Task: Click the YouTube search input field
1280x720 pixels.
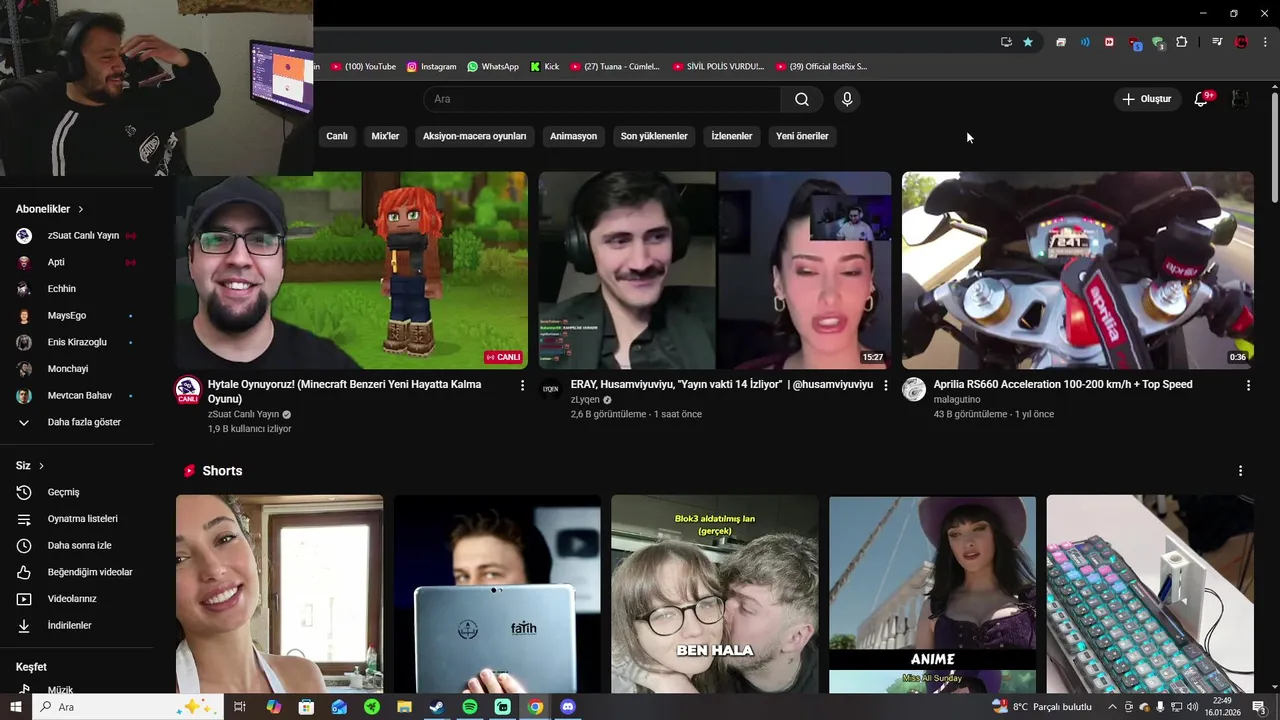Action: click(602, 99)
